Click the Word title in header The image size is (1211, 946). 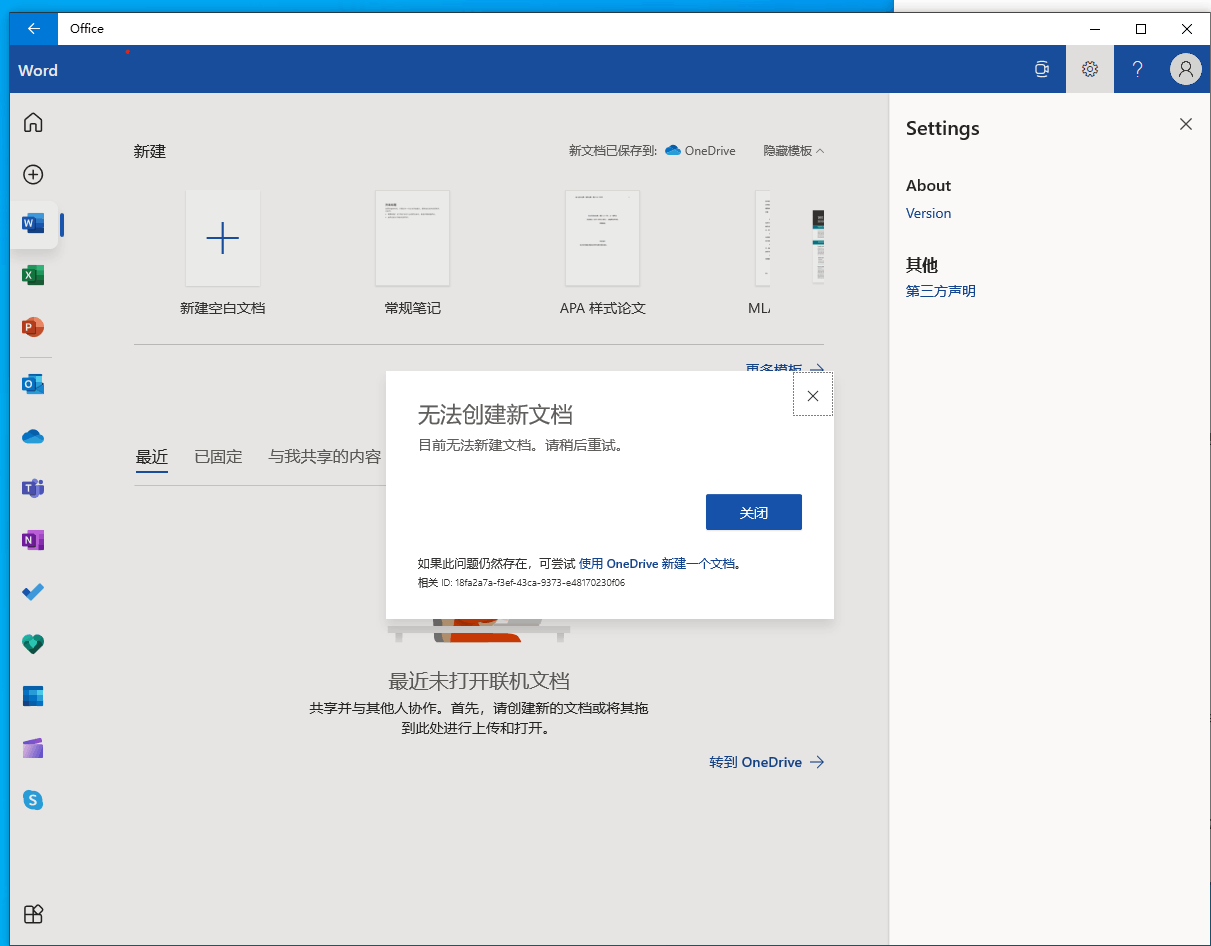pos(38,70)
